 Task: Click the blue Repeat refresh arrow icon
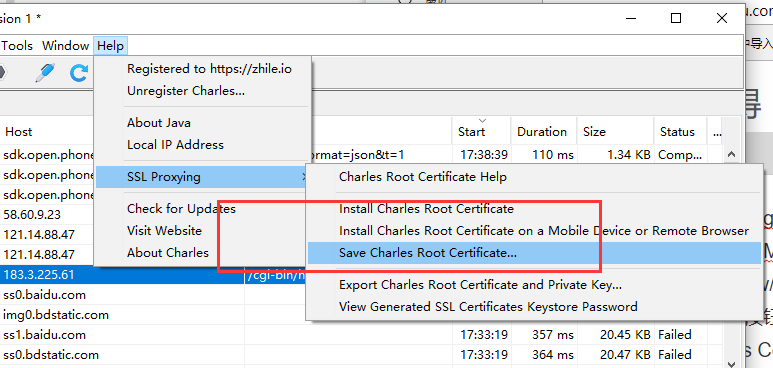tap(78, 73)
